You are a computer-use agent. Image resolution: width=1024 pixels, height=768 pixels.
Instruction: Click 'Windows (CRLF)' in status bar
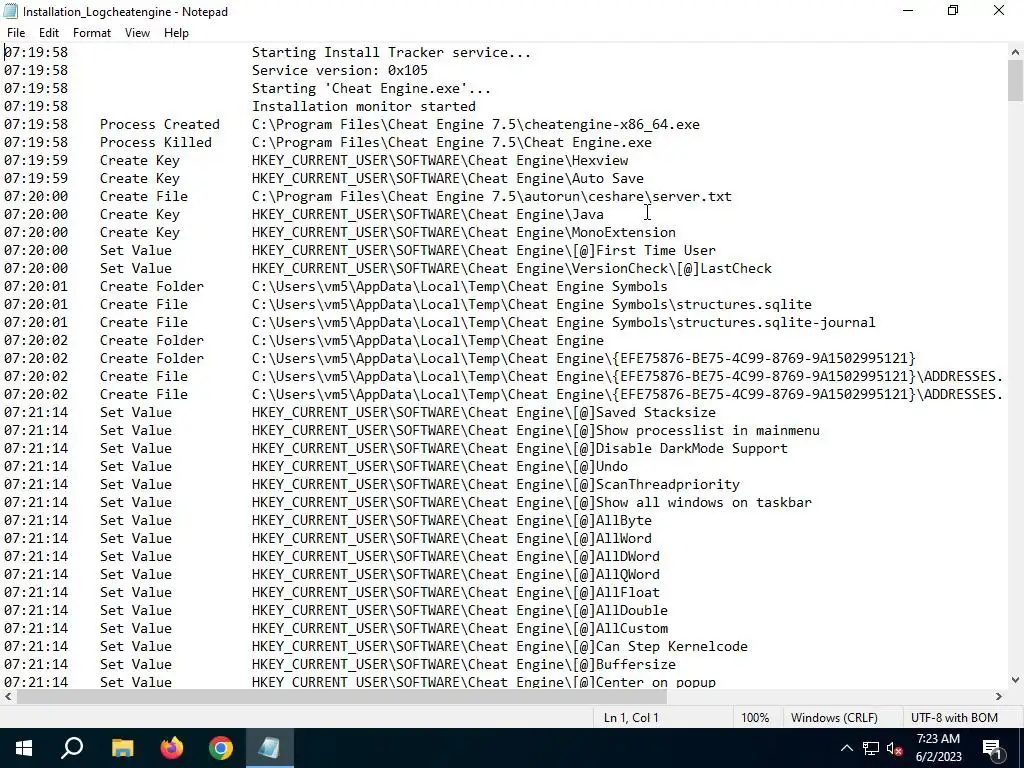pyautogui.click(x=834, y=718)
